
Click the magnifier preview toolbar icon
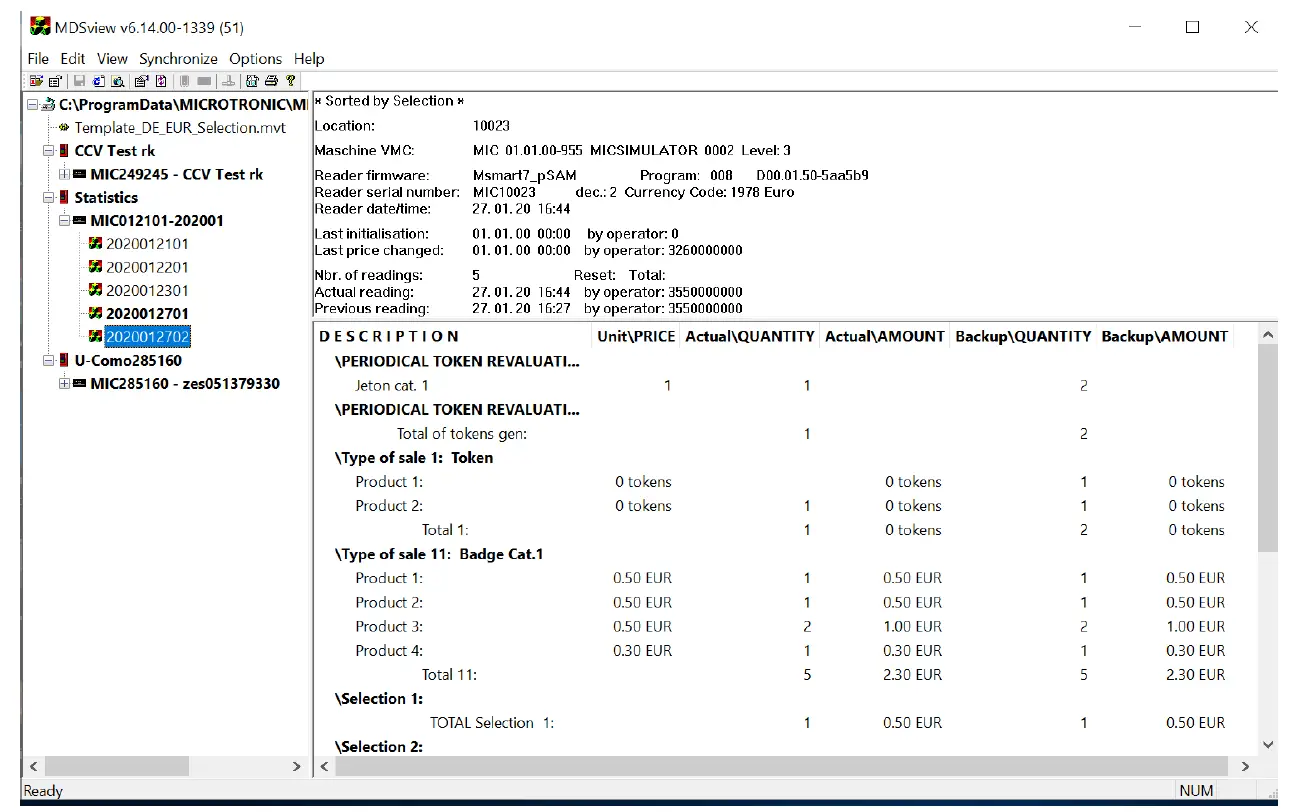pos(116,81)
